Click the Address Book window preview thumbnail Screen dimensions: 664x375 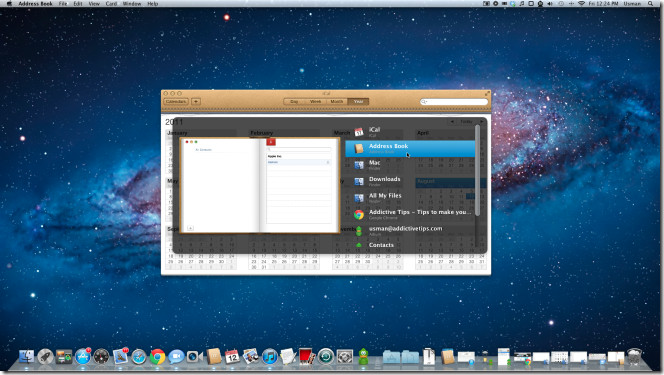(x=260, y=185)
